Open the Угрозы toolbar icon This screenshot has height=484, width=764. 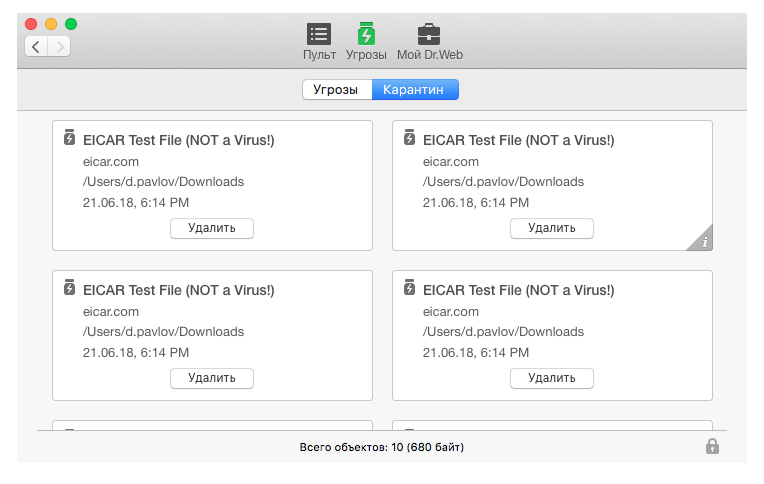tap(366, 34)
